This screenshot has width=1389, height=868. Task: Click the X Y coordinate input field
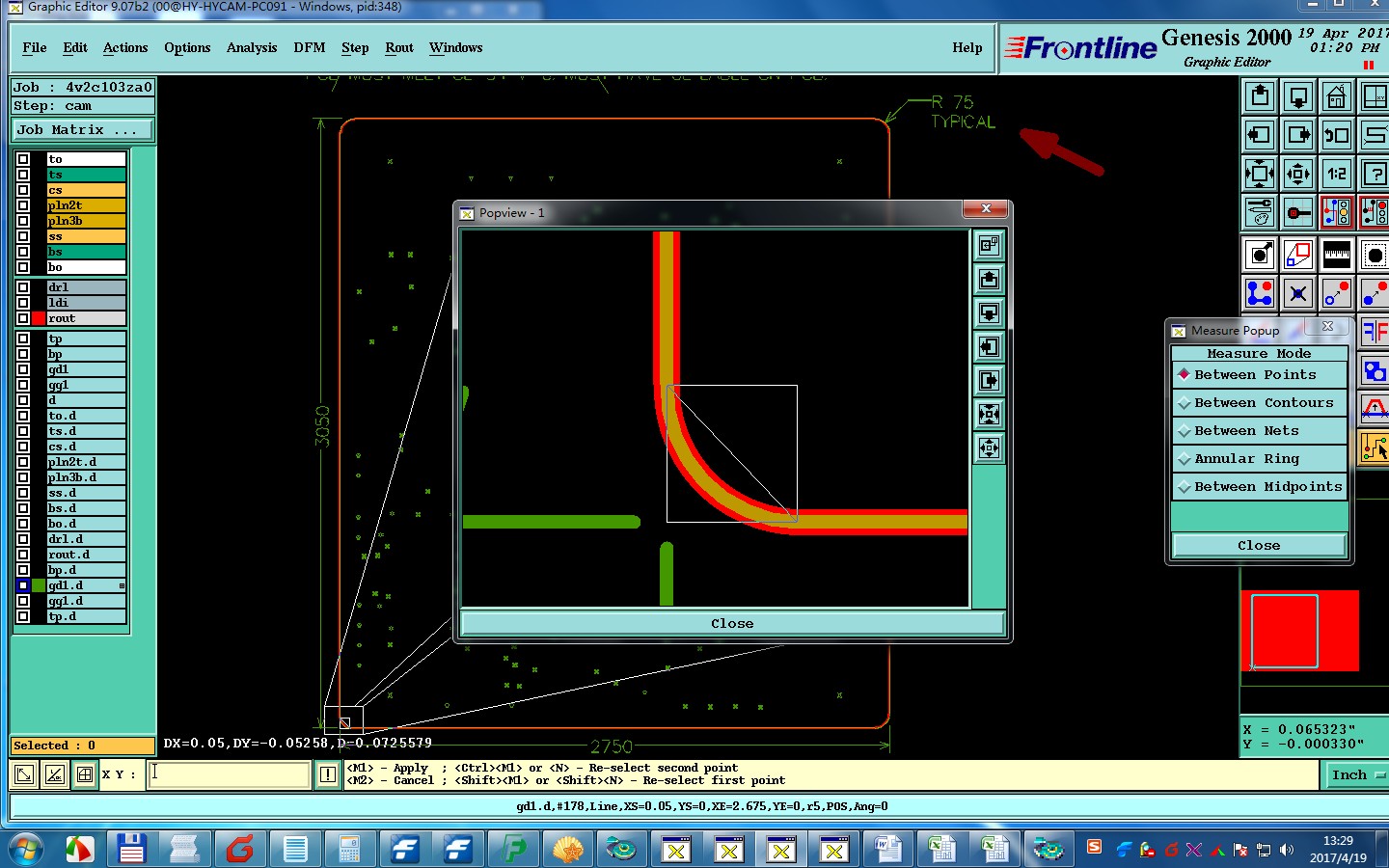point(229,774)
